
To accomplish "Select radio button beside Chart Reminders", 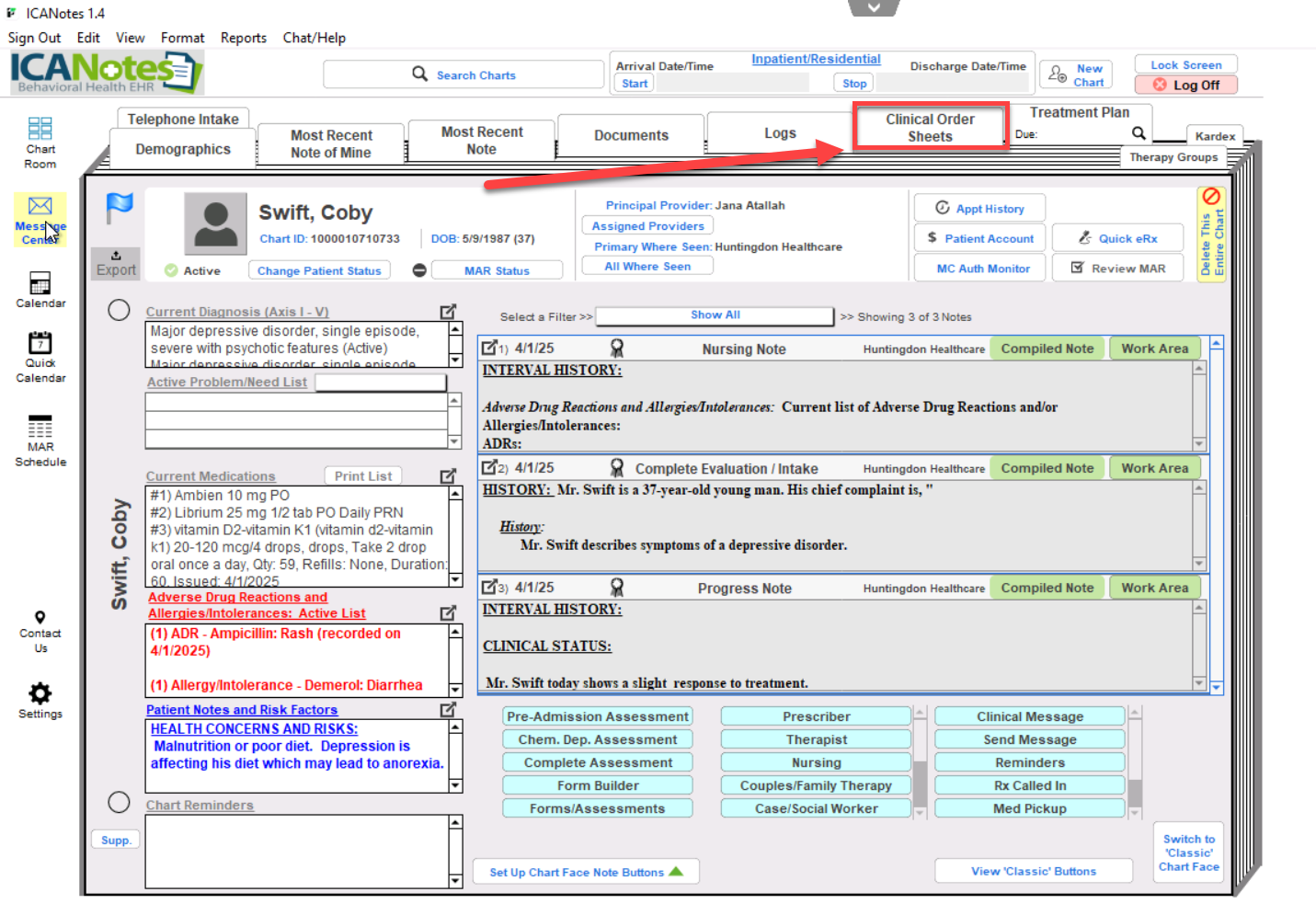I will [119, 803].
